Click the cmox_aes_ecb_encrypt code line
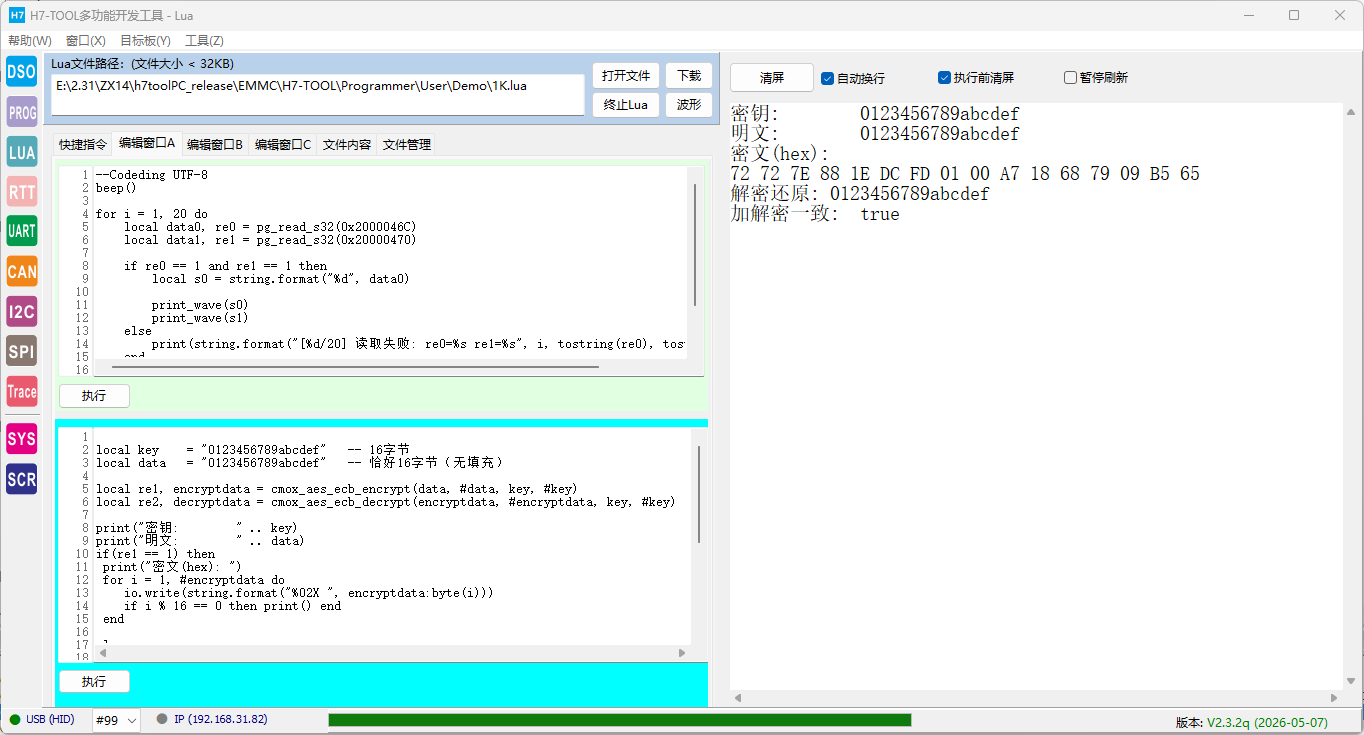This screenshot has height=735, width=1364. (x=336, y=489)
